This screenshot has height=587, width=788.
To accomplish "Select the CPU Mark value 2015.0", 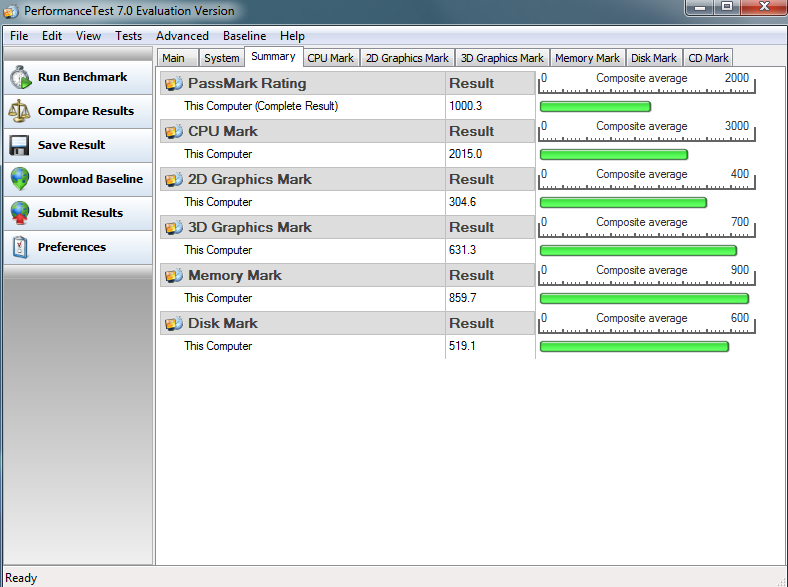I will 465,154.
